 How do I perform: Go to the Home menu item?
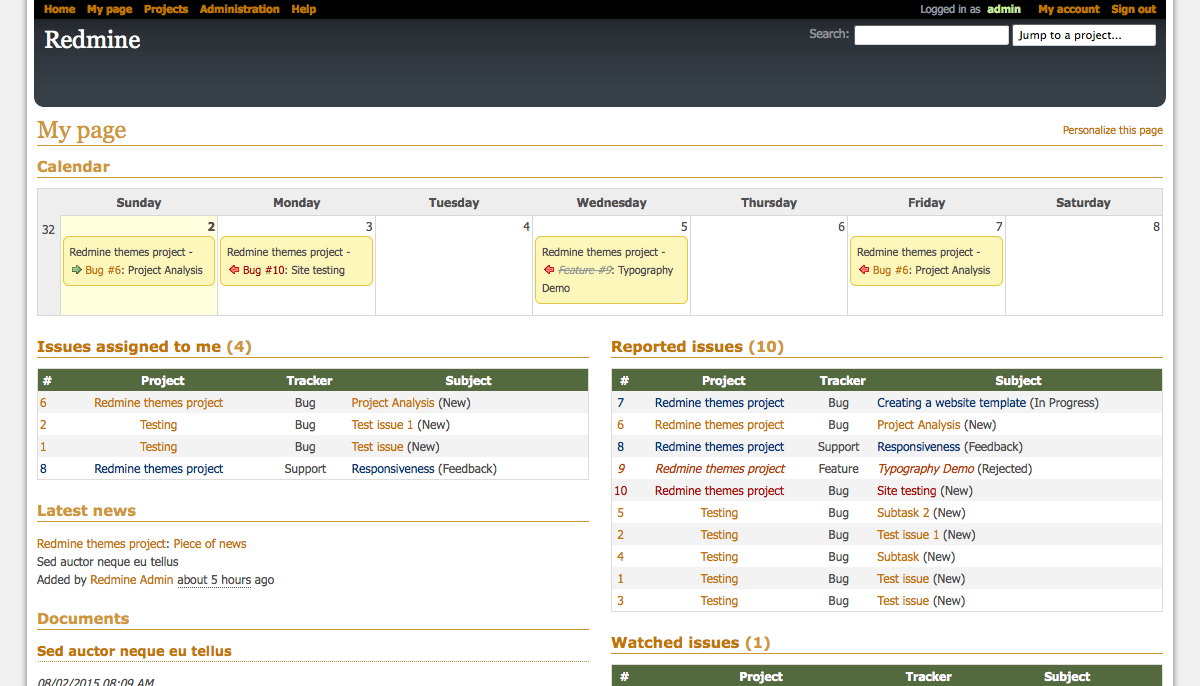60,9
